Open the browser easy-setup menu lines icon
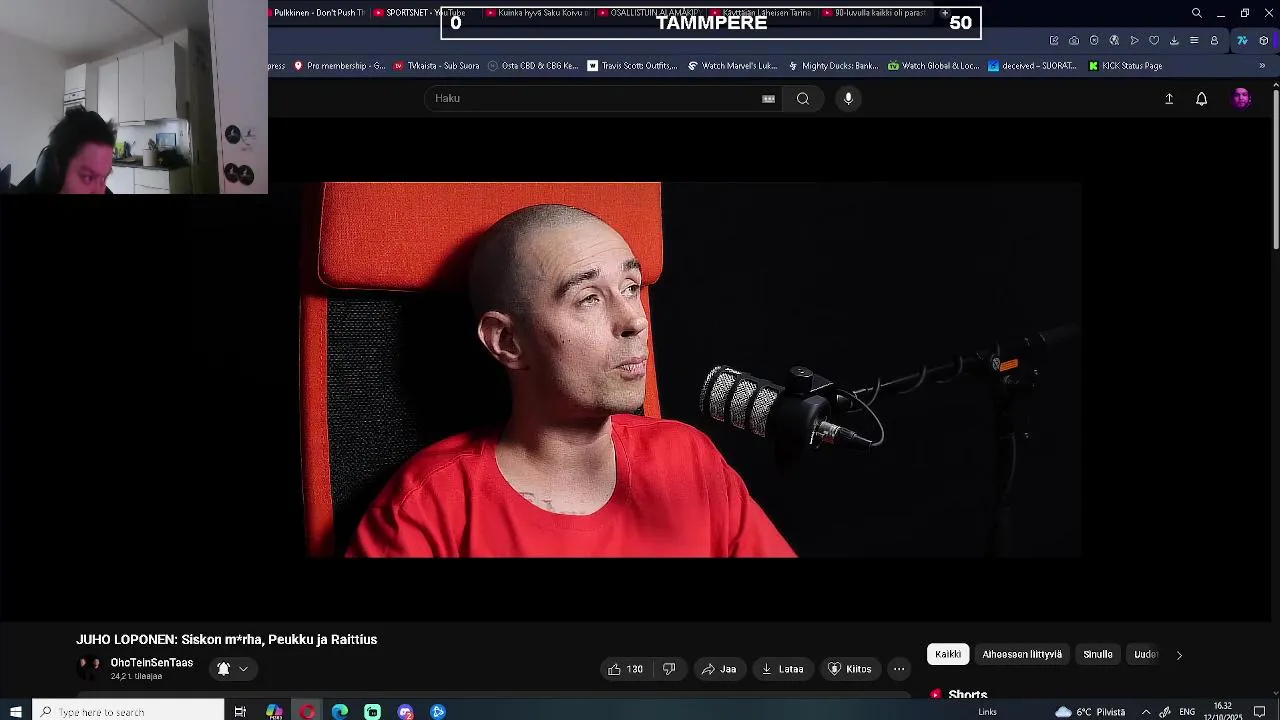Image resolution: width=1280 pixels, height=720 pixels. pos(1194,40)
